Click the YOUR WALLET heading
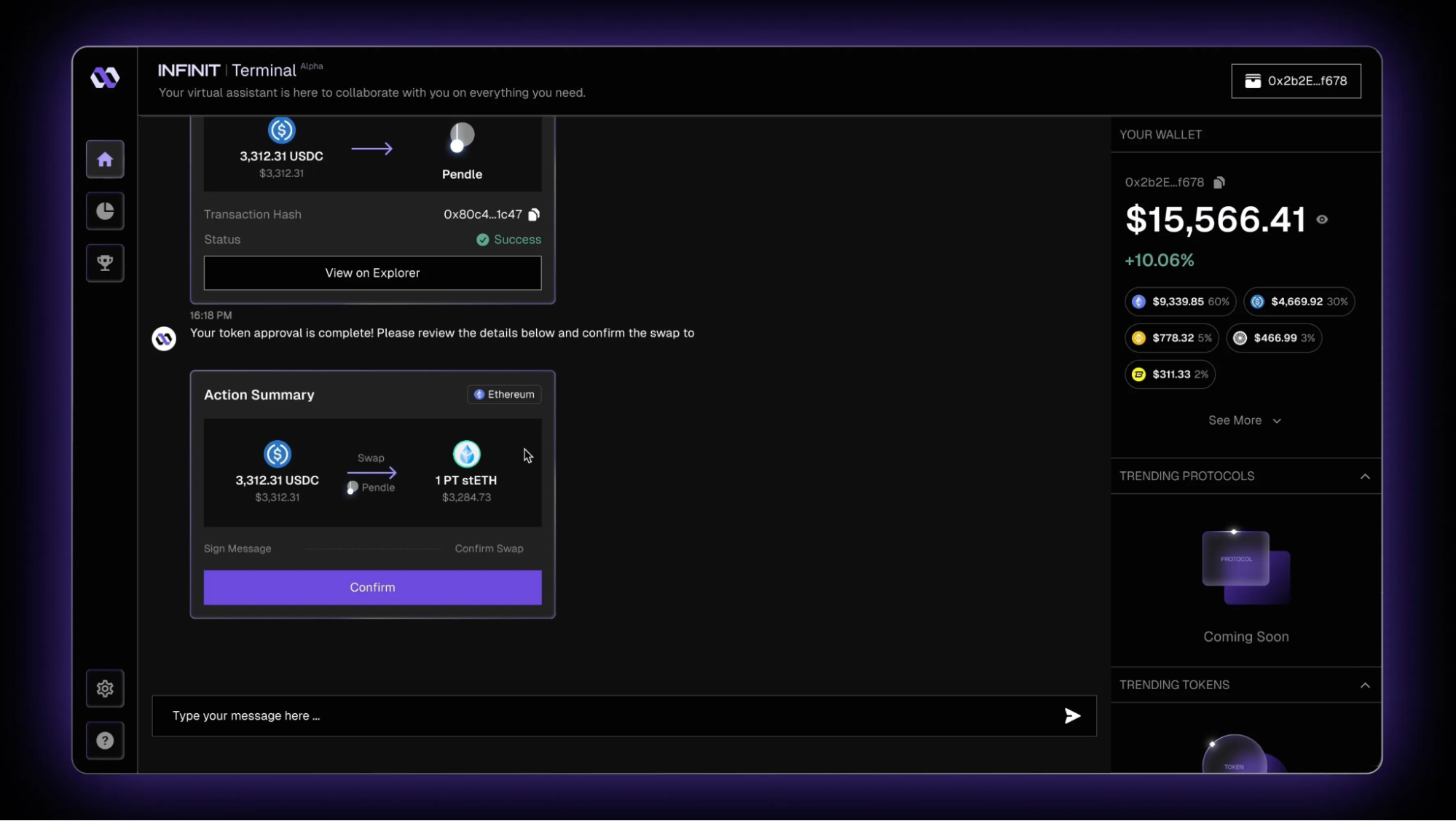Screen dimensions: 1456x821 1160,135
